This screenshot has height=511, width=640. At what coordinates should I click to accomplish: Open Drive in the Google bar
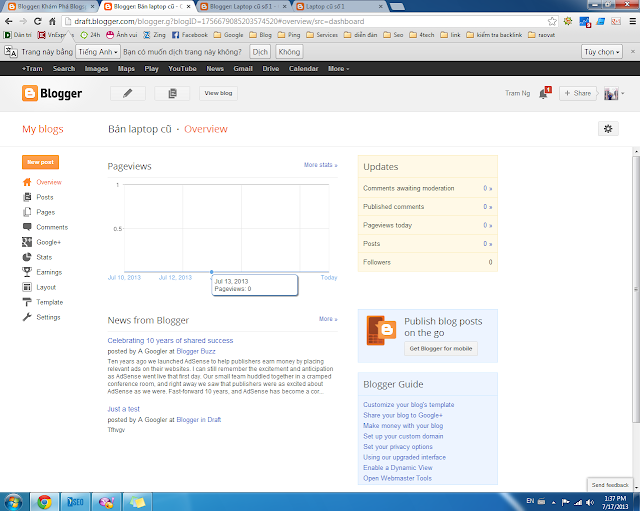271,69
